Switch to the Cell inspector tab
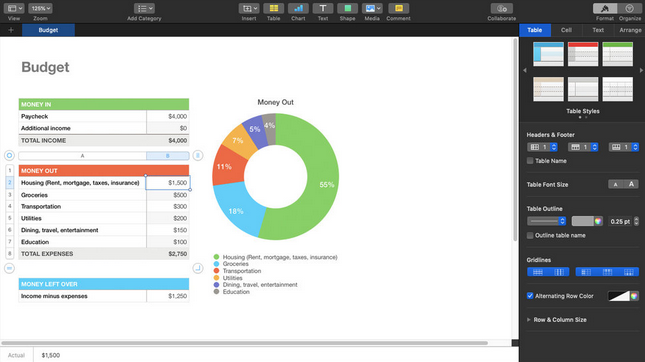 [566, 30]
